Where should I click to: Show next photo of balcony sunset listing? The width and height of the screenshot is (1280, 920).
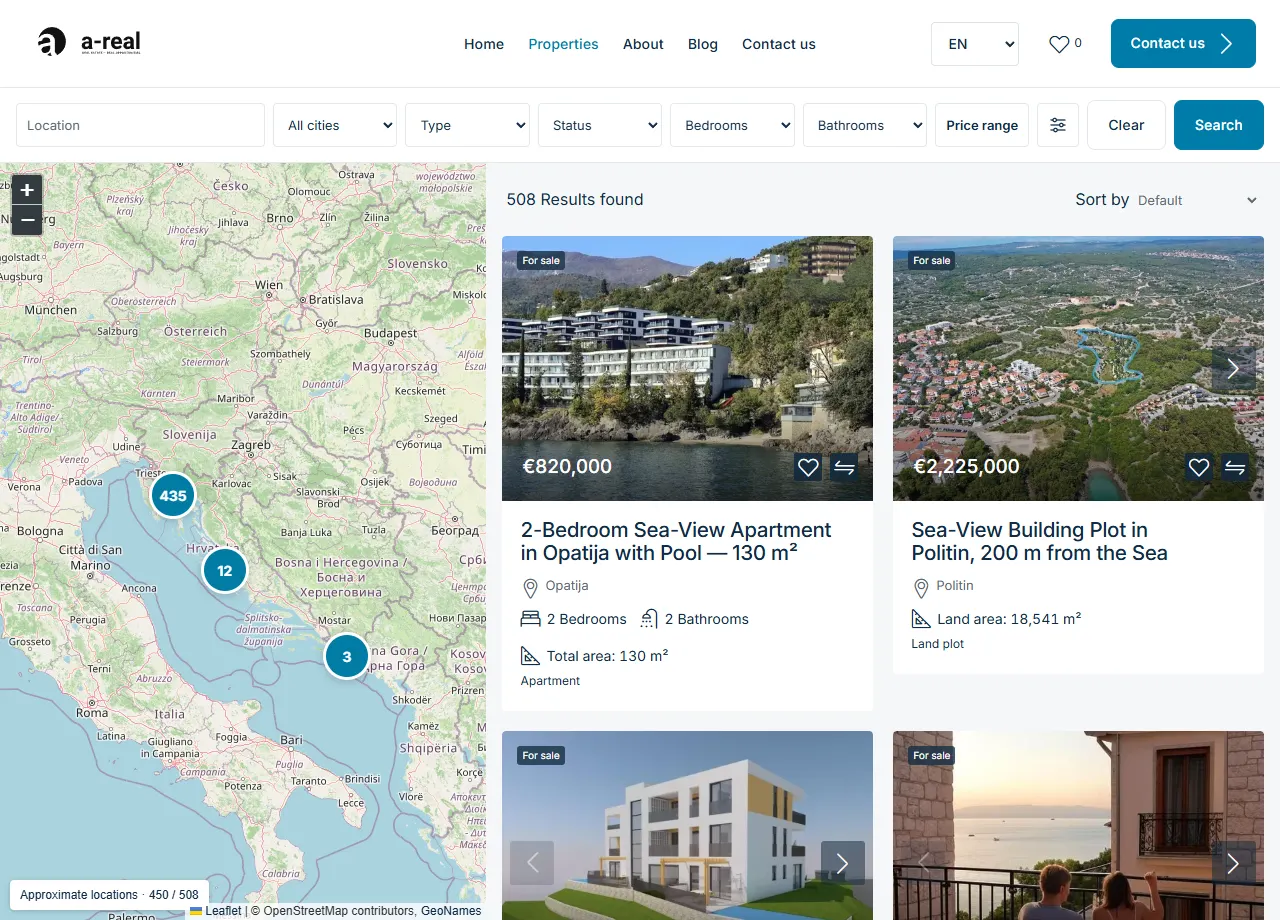pos(1233,863)
